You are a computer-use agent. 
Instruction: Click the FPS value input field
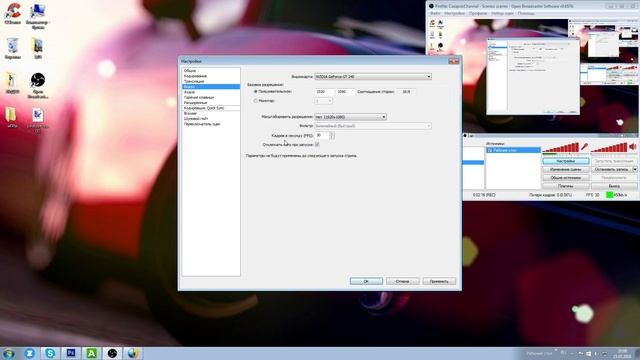pyautogui.click(x=322, y=135)
